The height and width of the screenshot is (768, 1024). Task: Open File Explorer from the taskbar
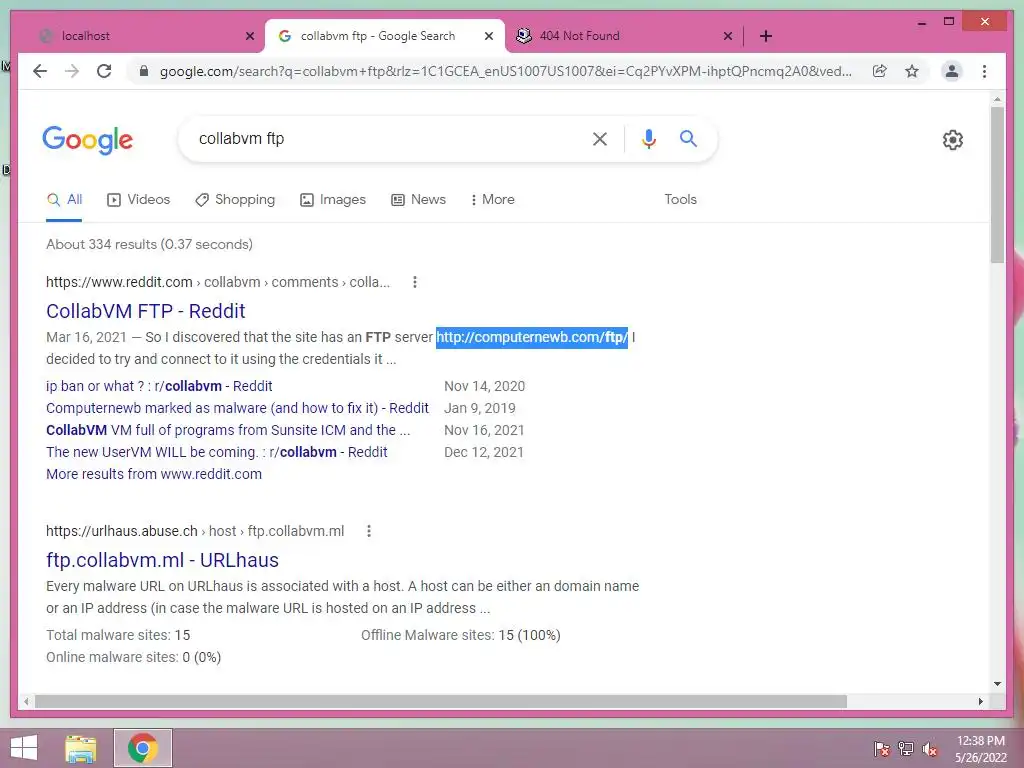click(x=81, y=748)
